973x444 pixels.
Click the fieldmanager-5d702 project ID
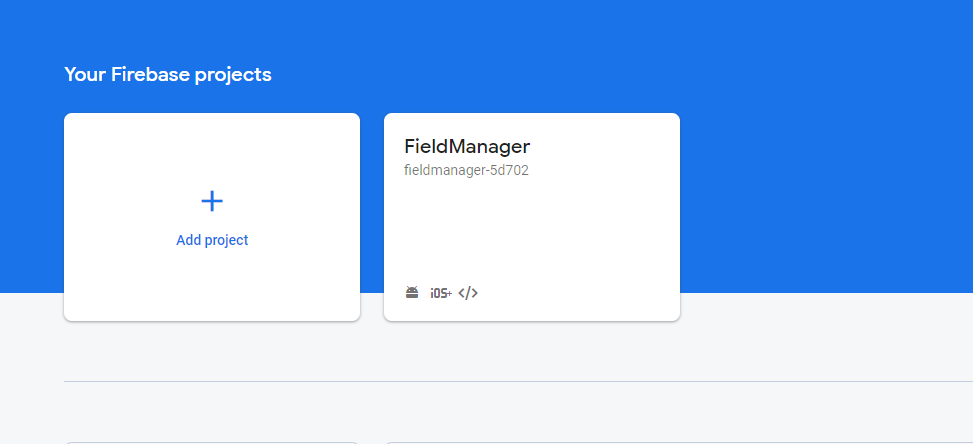click(466, 170)
